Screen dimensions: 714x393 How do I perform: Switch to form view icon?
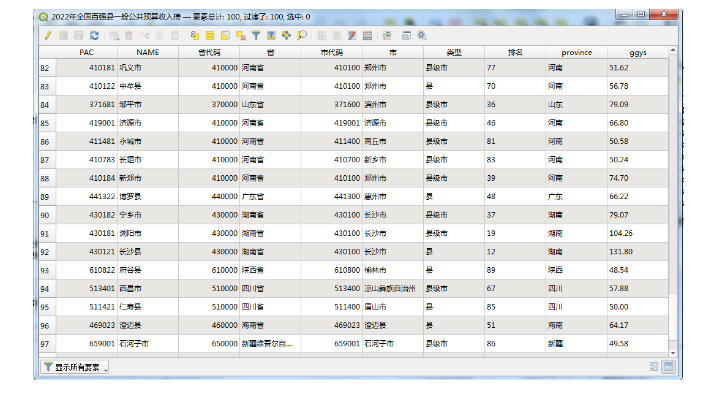coord(653,367)
